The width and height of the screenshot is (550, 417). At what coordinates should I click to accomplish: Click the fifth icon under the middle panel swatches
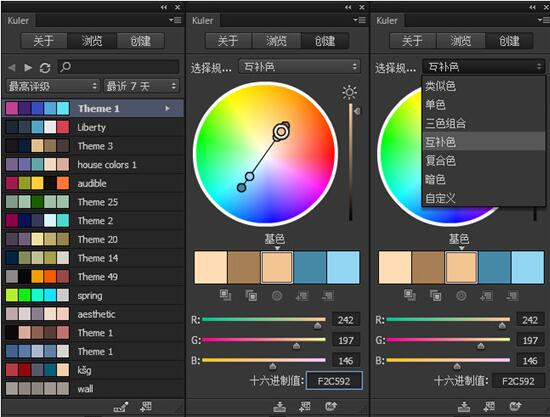[328, 296]
